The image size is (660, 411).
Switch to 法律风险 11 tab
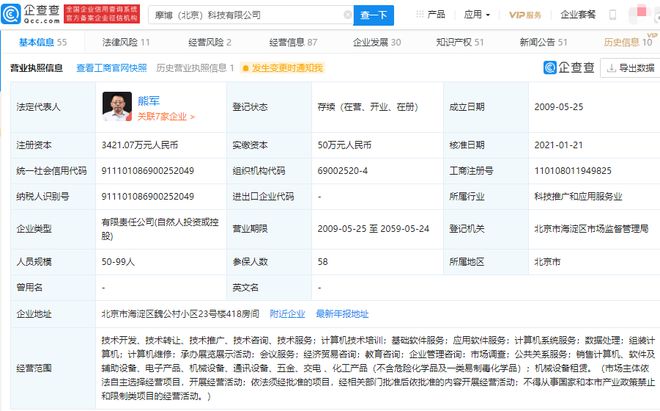pos(125,42)
